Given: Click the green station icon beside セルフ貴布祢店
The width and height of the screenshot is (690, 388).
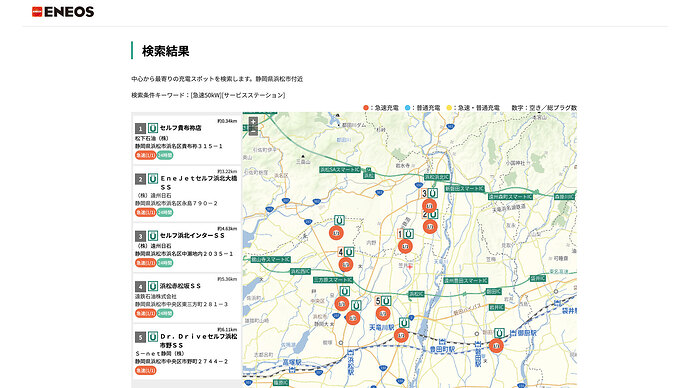Looking at the screenshot, I should click(x=153, y=128).
